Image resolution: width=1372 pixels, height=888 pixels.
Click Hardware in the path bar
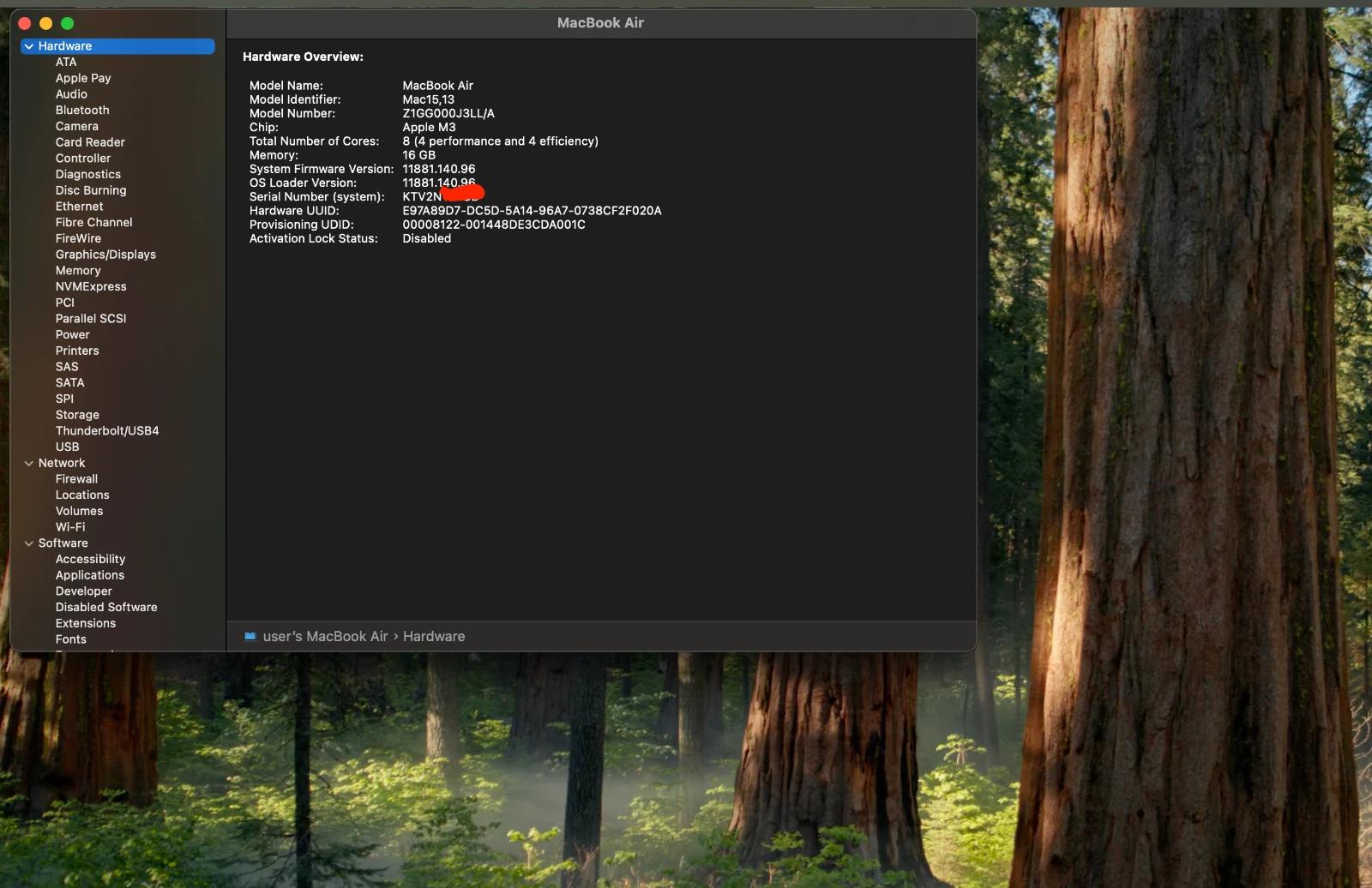pos(434,637)
